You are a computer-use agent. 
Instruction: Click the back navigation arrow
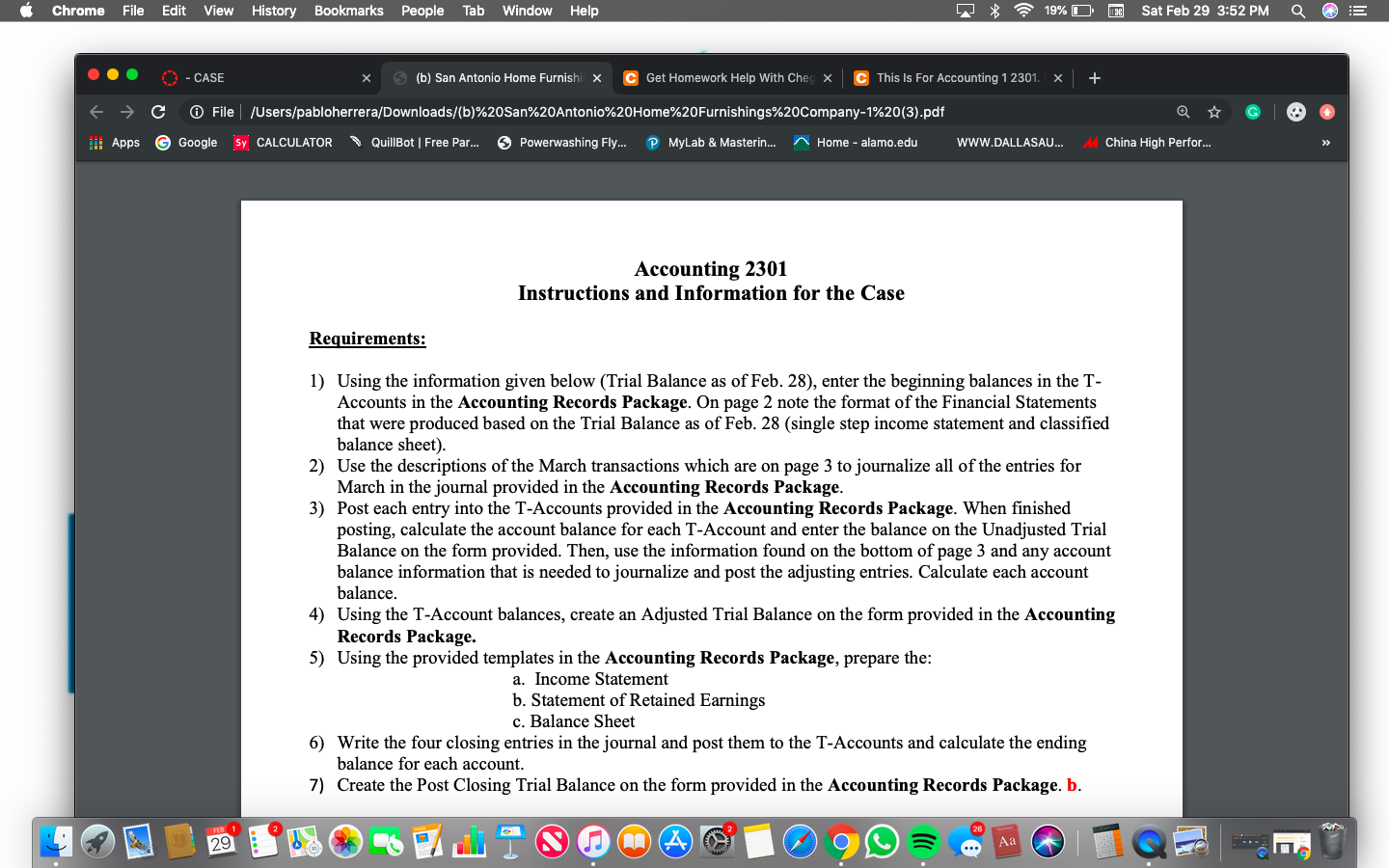[95, 111]
